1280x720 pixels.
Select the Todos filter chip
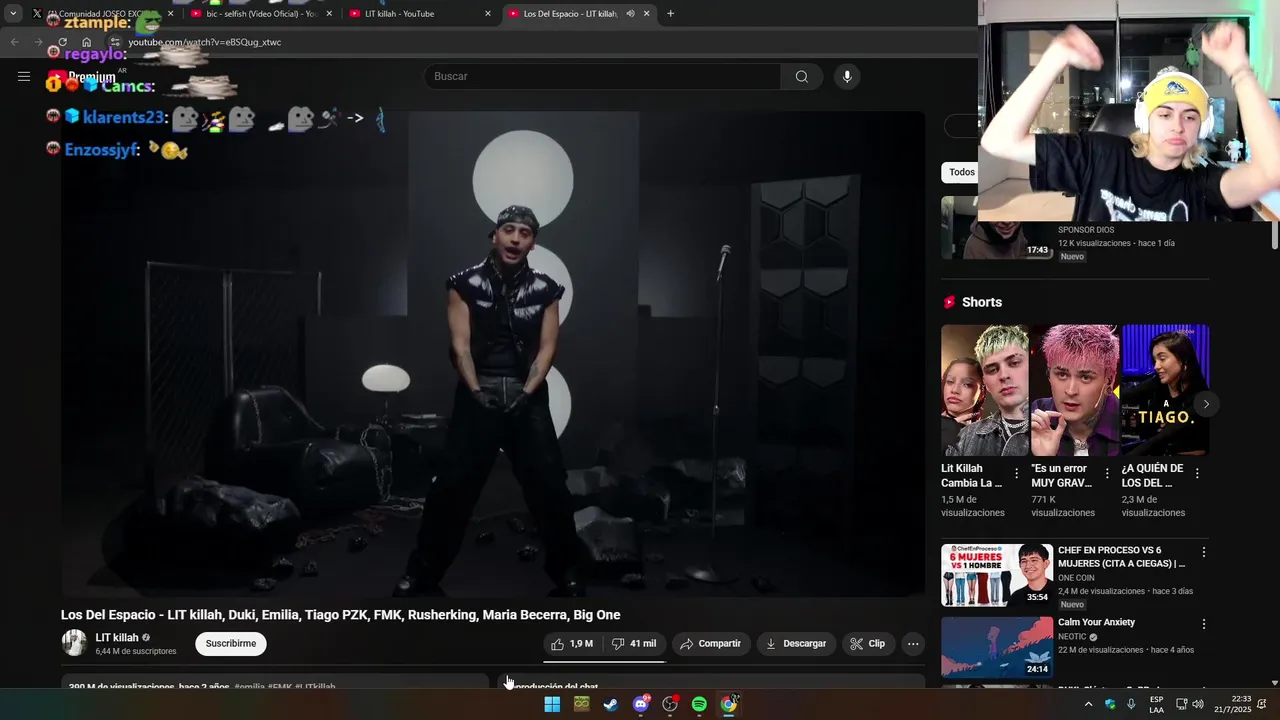click(962, 172)
